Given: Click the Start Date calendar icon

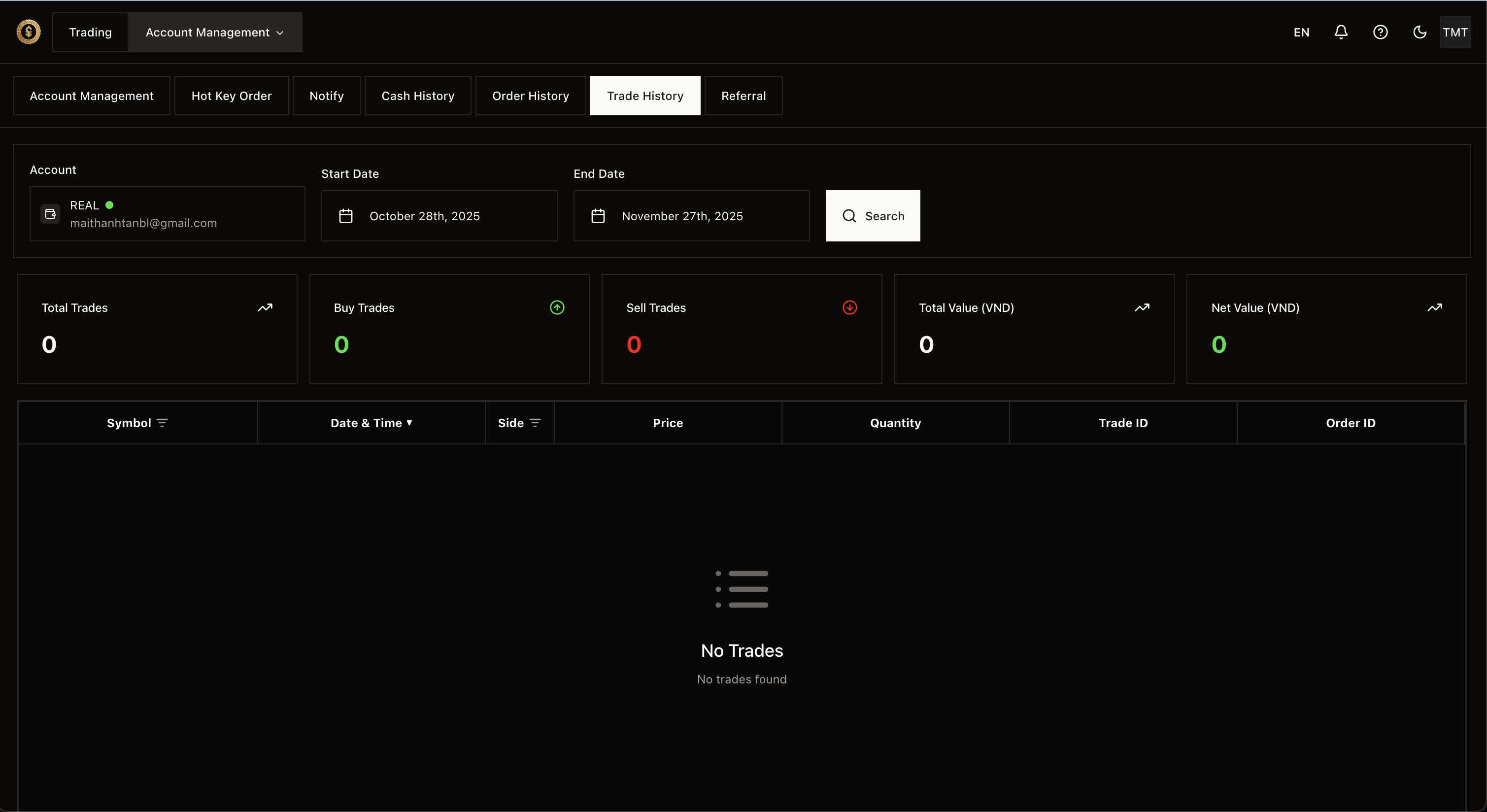Looking at the screenshot, I should point(345,216).
